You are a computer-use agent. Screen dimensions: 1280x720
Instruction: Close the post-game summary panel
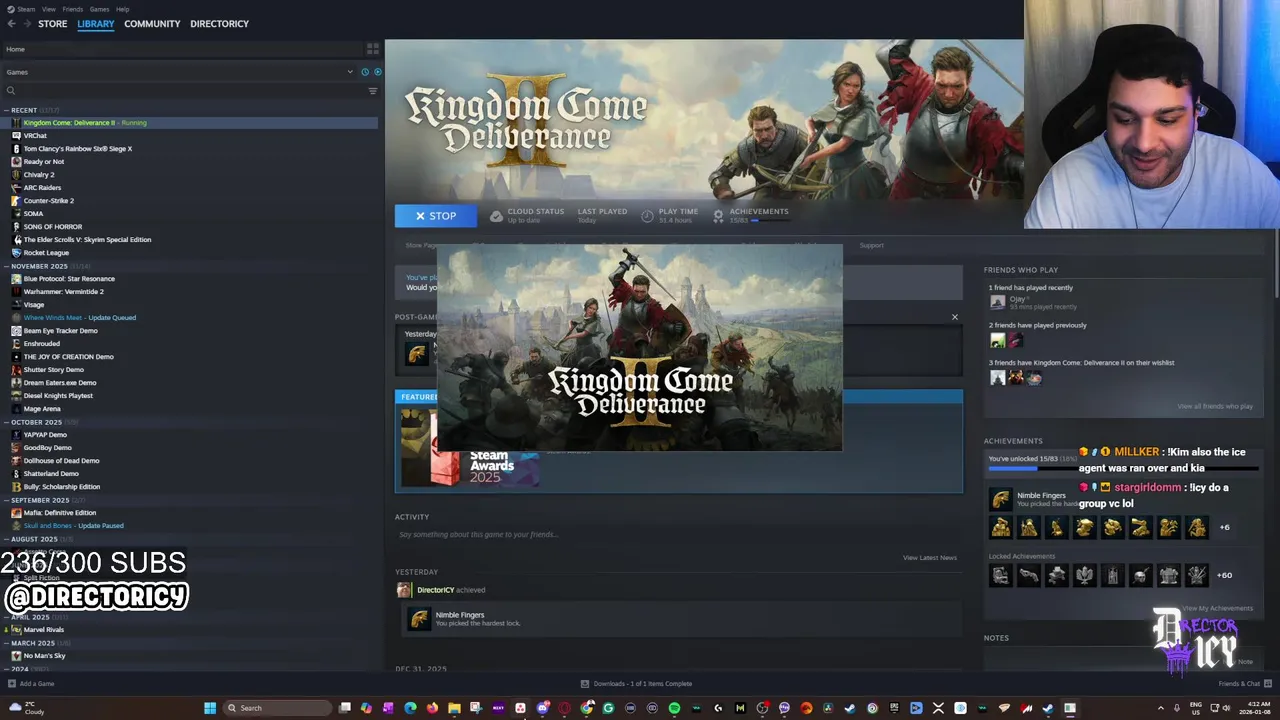(954, 317)
